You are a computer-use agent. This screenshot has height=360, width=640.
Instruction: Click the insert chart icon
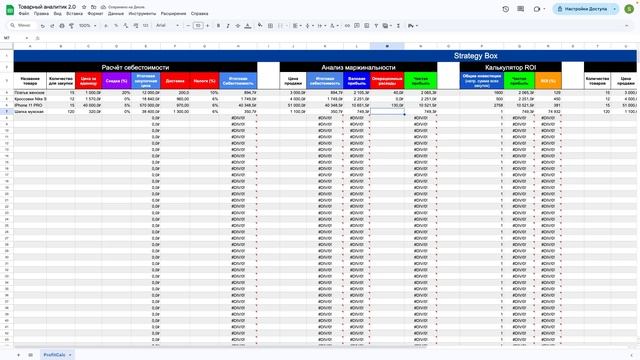click(x=367, y=26)
